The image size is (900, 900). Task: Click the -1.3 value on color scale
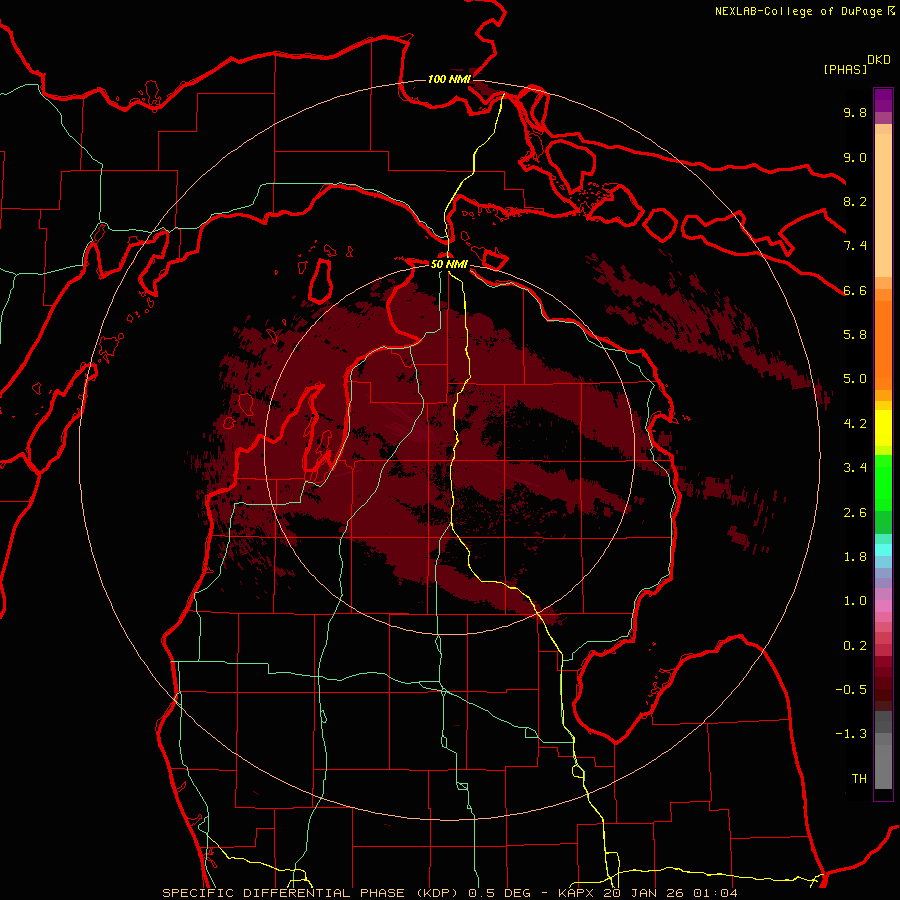pyautogui.click(x=851, y=734)
